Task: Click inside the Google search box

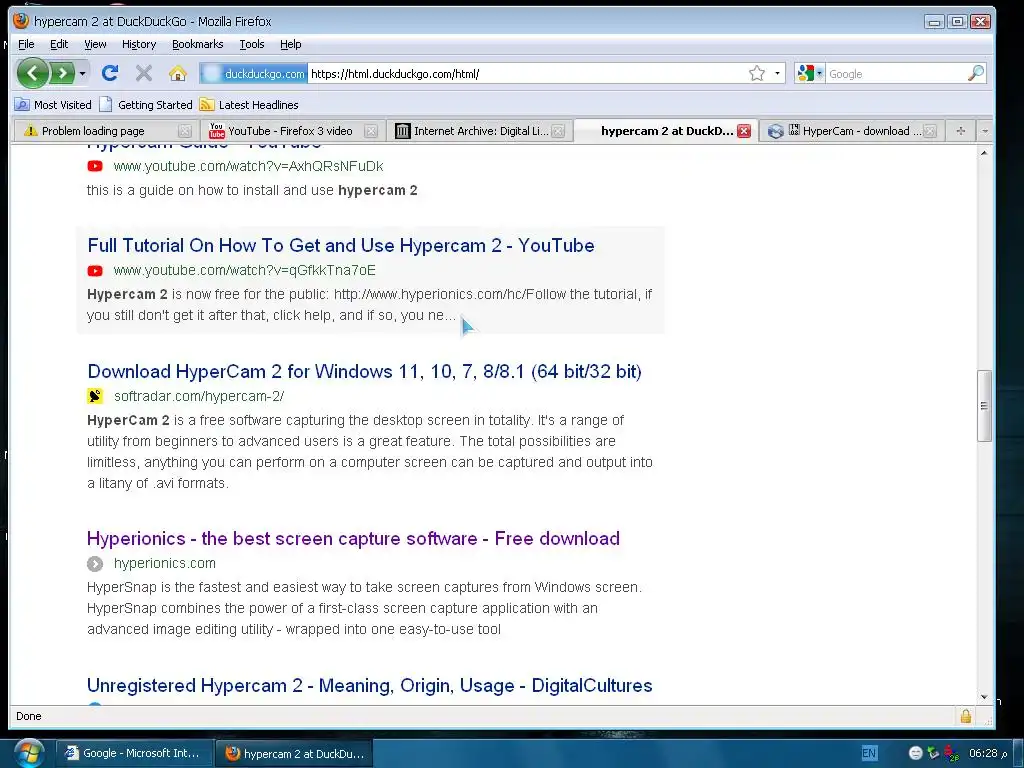Action: pyautogui.click(x=896, y=74)
